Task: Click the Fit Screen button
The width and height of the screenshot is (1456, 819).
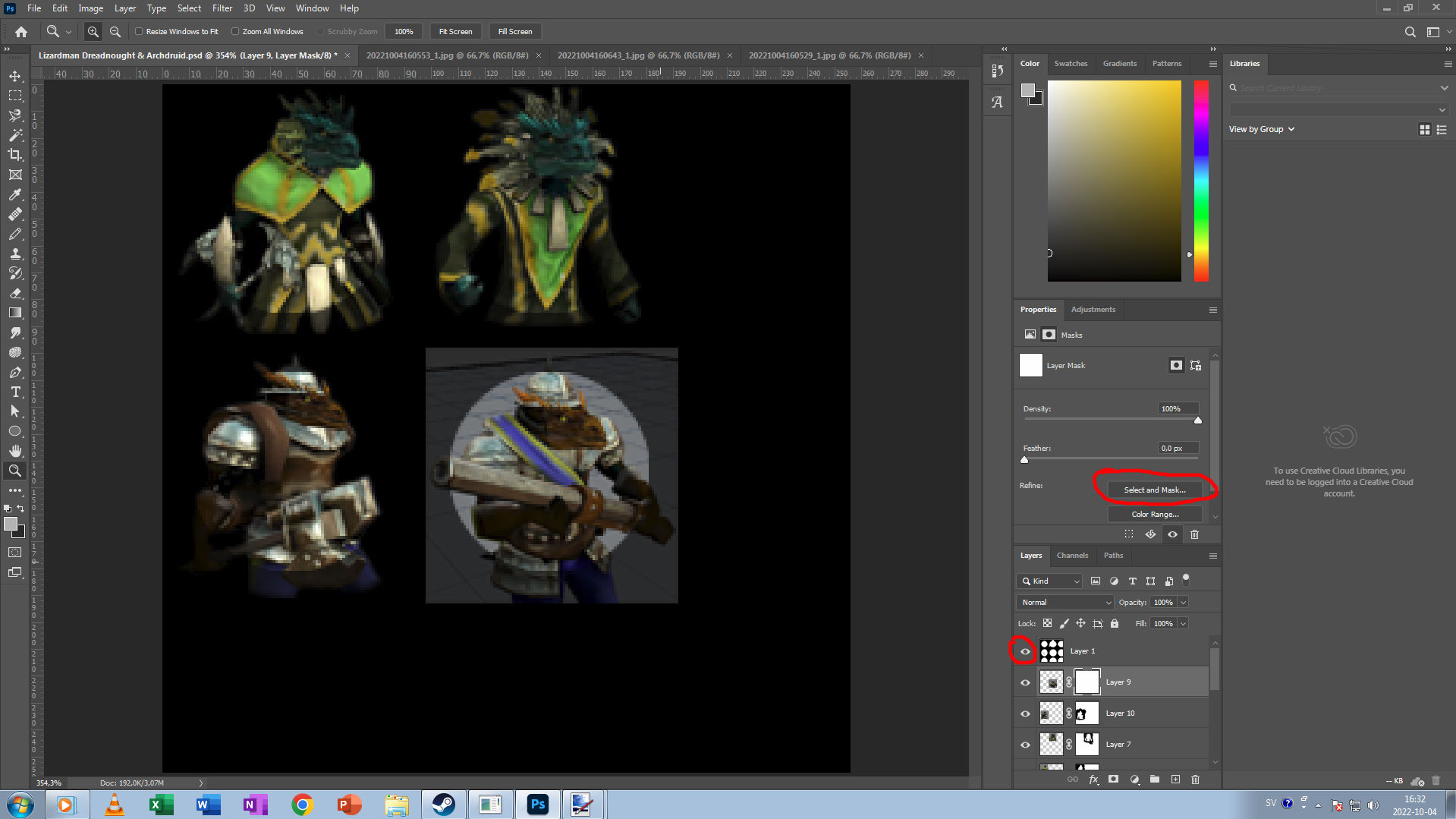Action: [455, 32]
